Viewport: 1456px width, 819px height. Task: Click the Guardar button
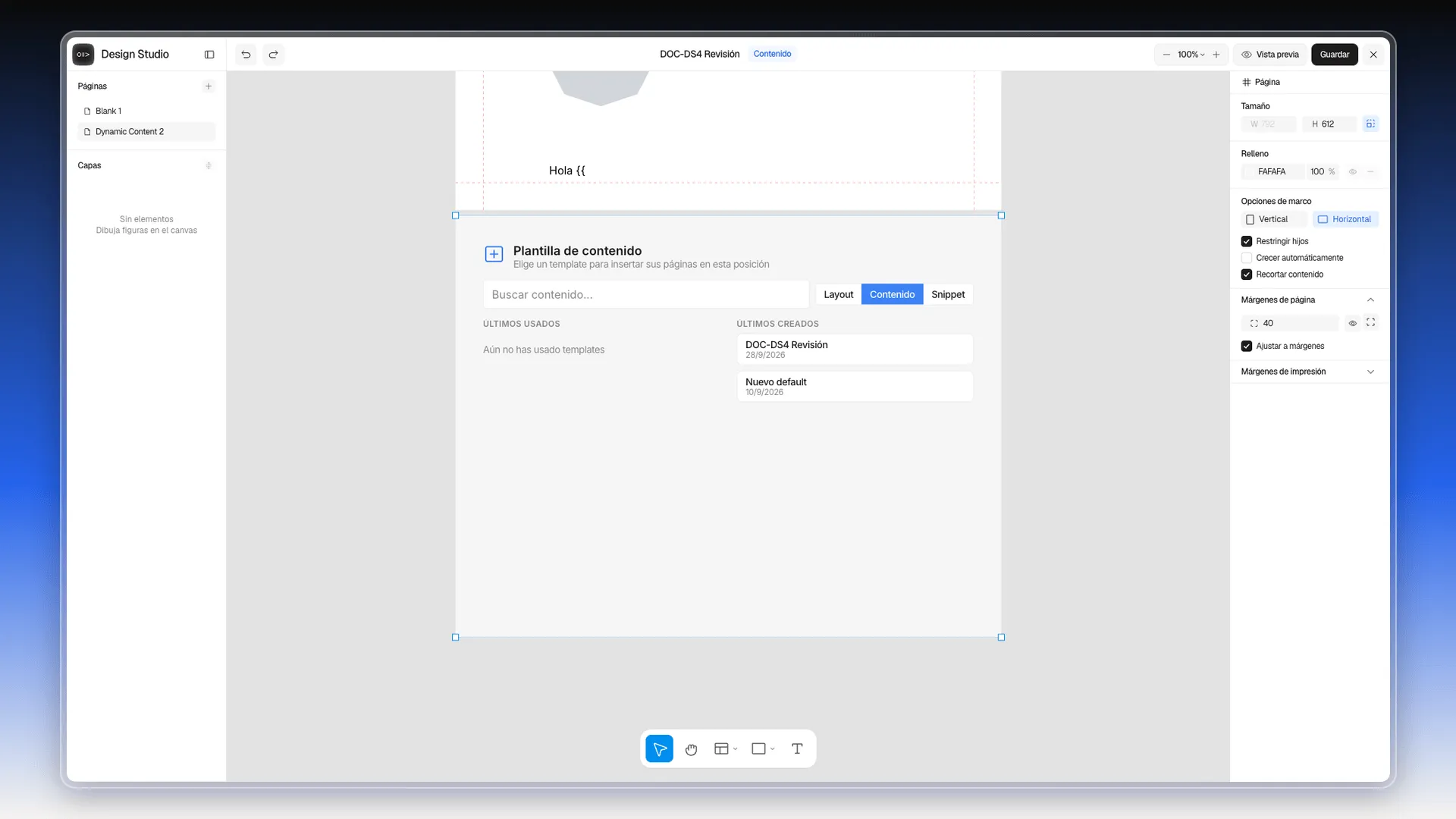pos(1334,55)
